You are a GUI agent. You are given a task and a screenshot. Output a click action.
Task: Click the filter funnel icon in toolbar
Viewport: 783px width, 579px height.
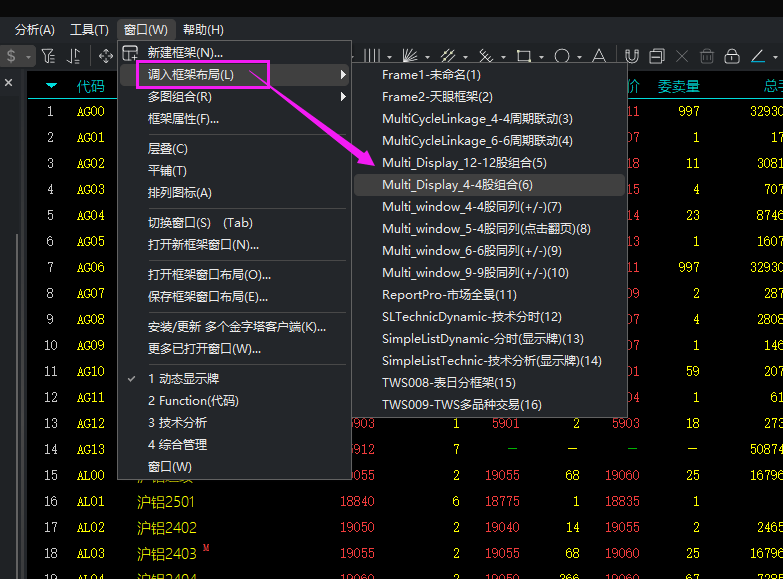click(48, 56)
